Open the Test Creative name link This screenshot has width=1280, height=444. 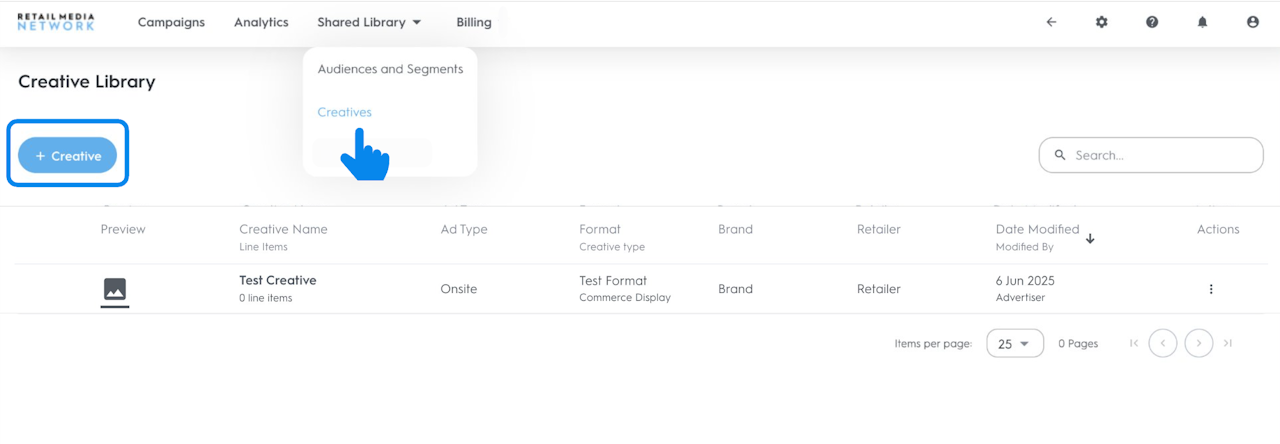278,280
